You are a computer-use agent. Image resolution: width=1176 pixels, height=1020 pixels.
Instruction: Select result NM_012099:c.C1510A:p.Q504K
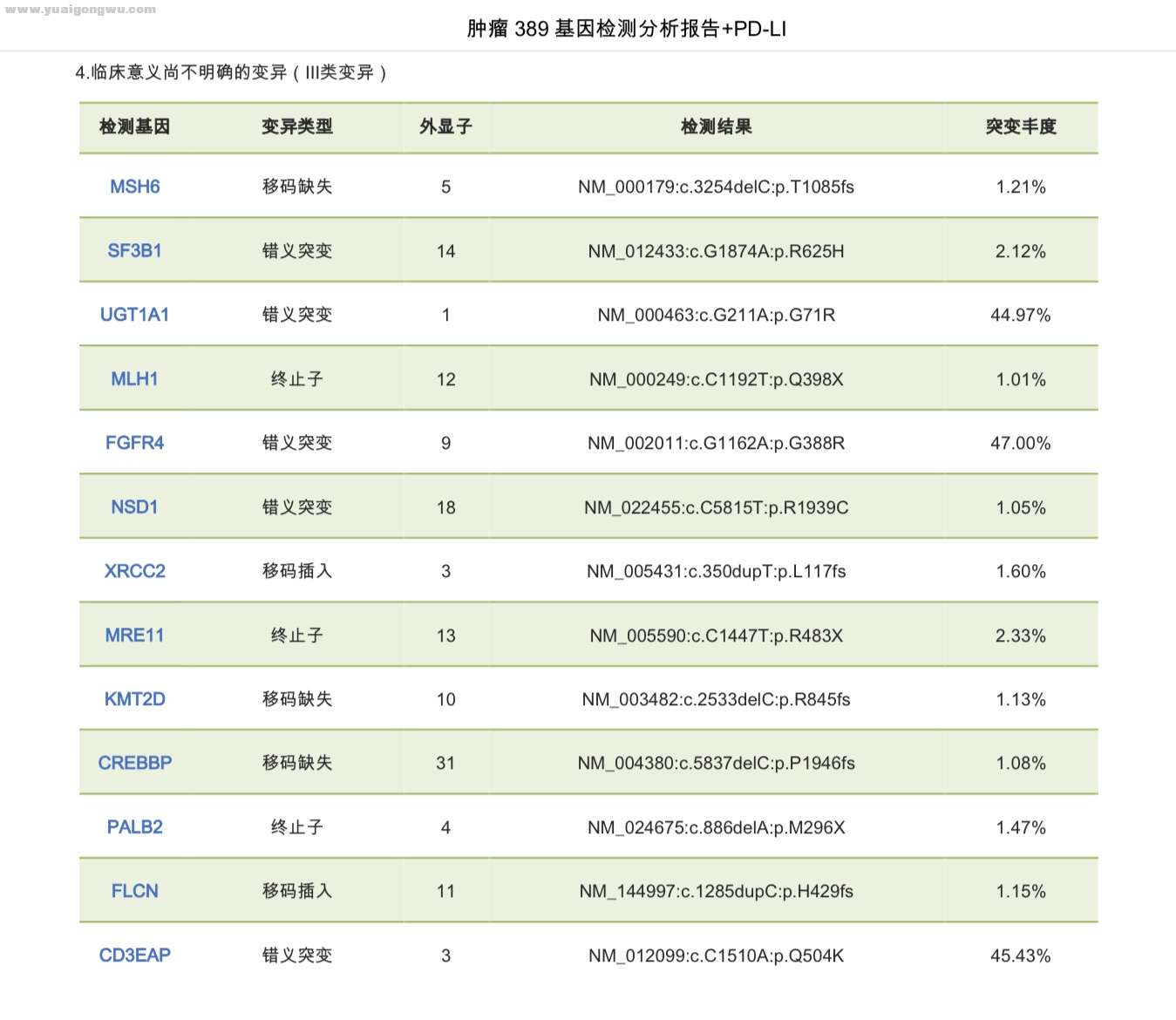717,955
